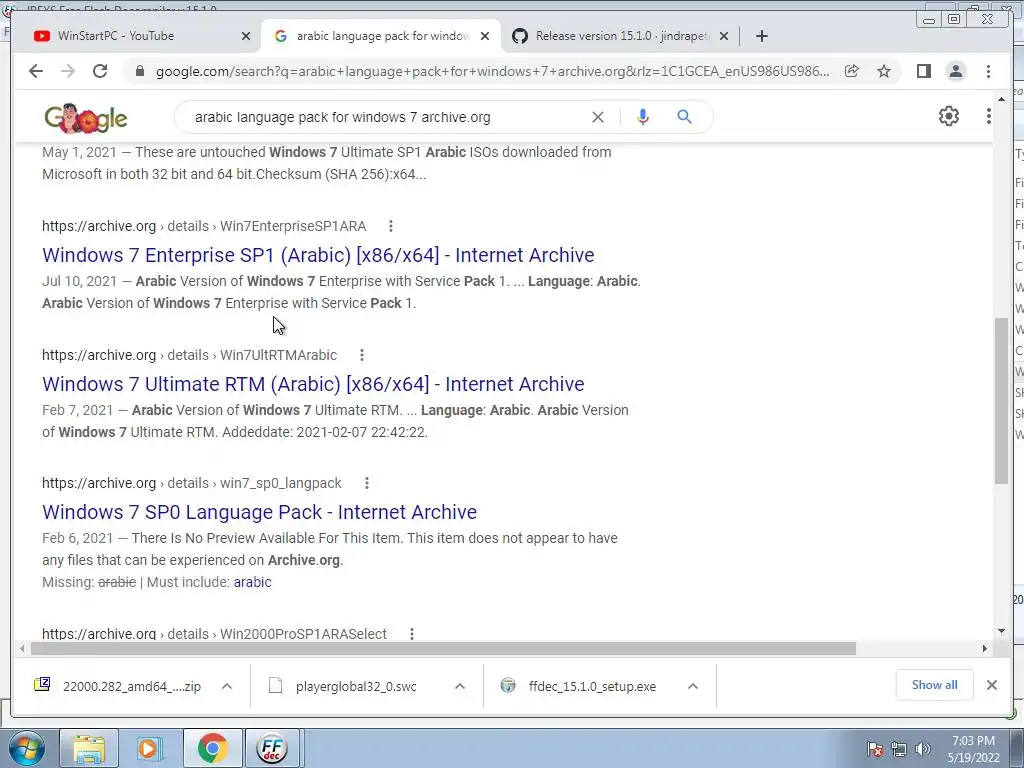Click the 'arabic' must include link
Viewport: 1024px width, 768px height.
click(x=252, y=582)
